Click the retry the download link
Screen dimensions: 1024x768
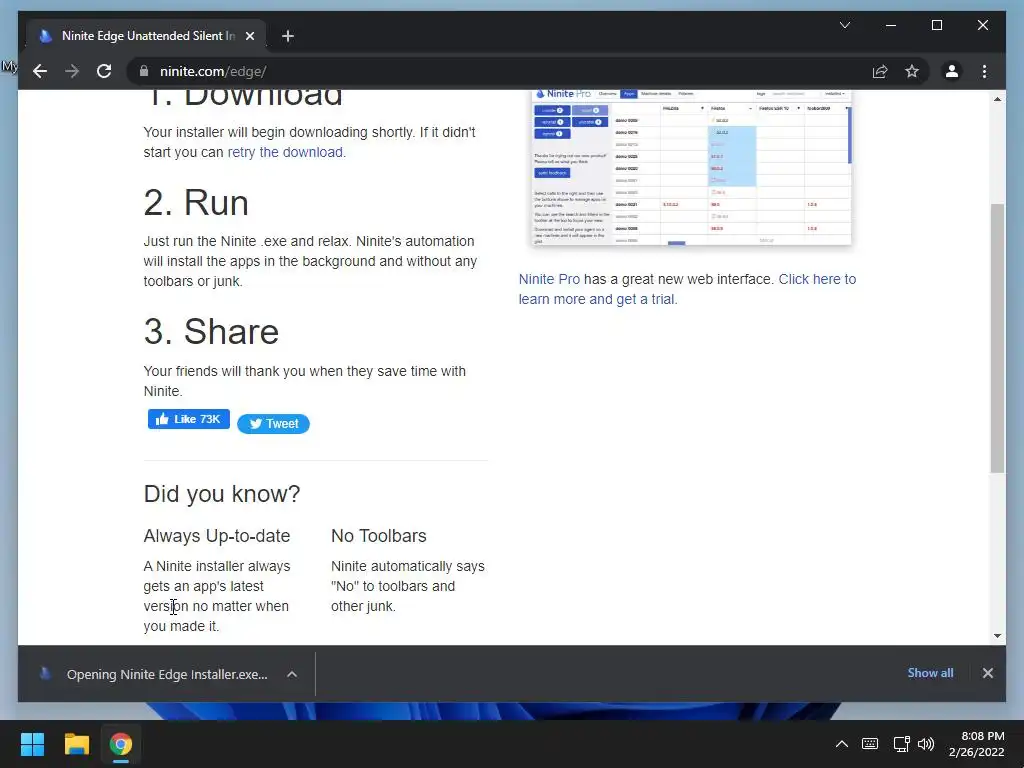coord(285,152)
